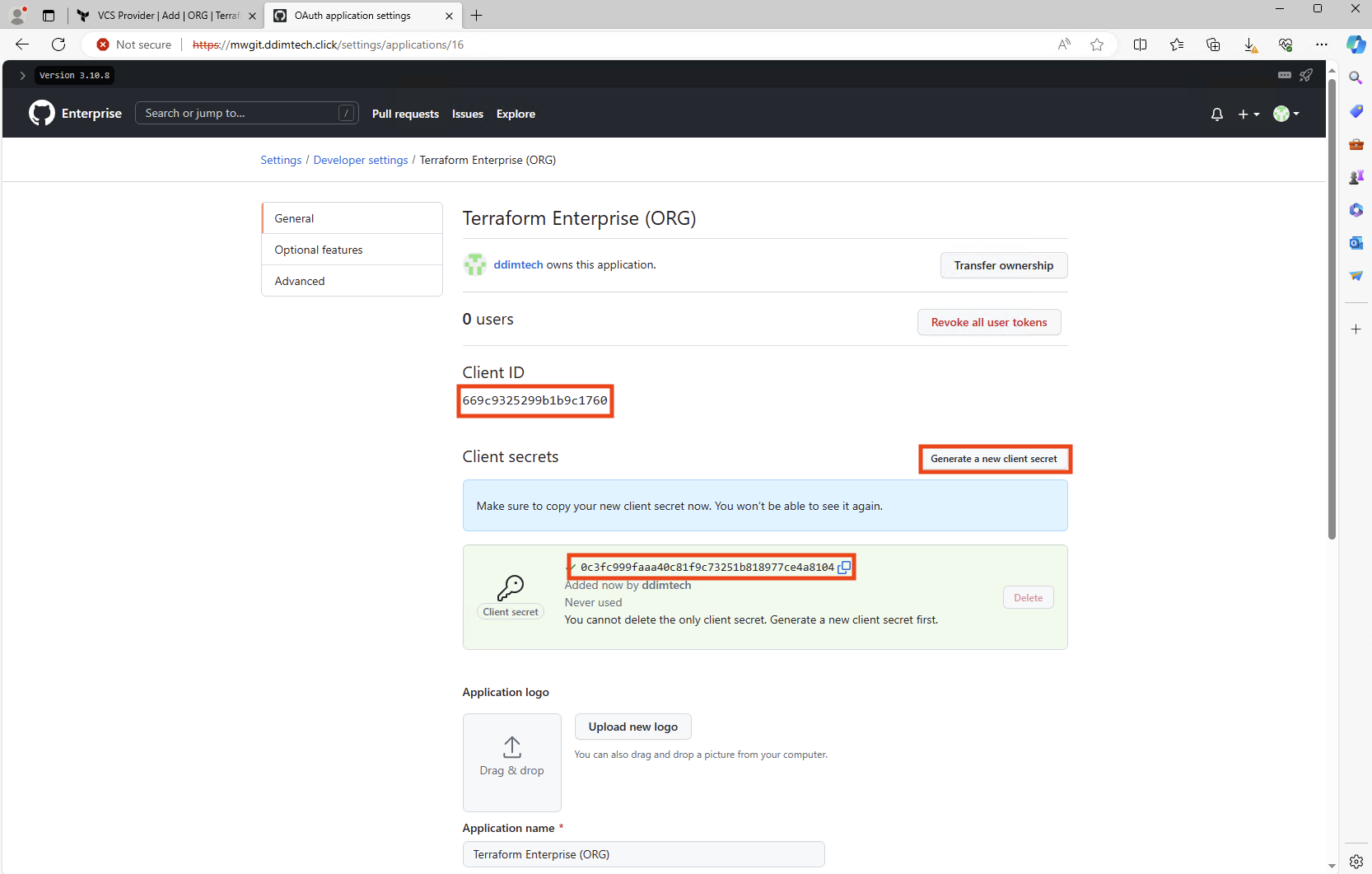Click the sidebar search magnifier icon

(1356, 77)
